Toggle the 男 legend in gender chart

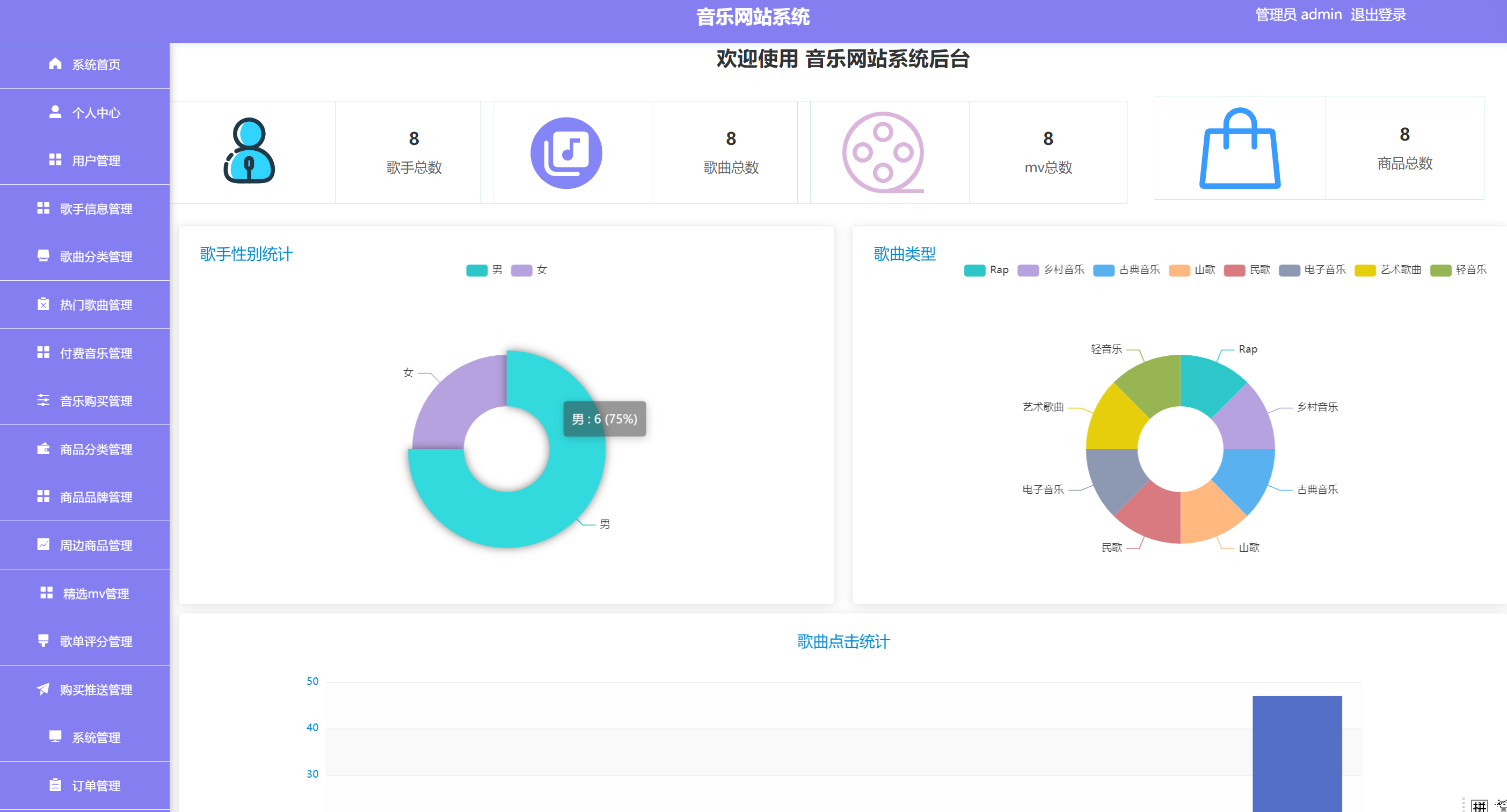coord(484,270)
